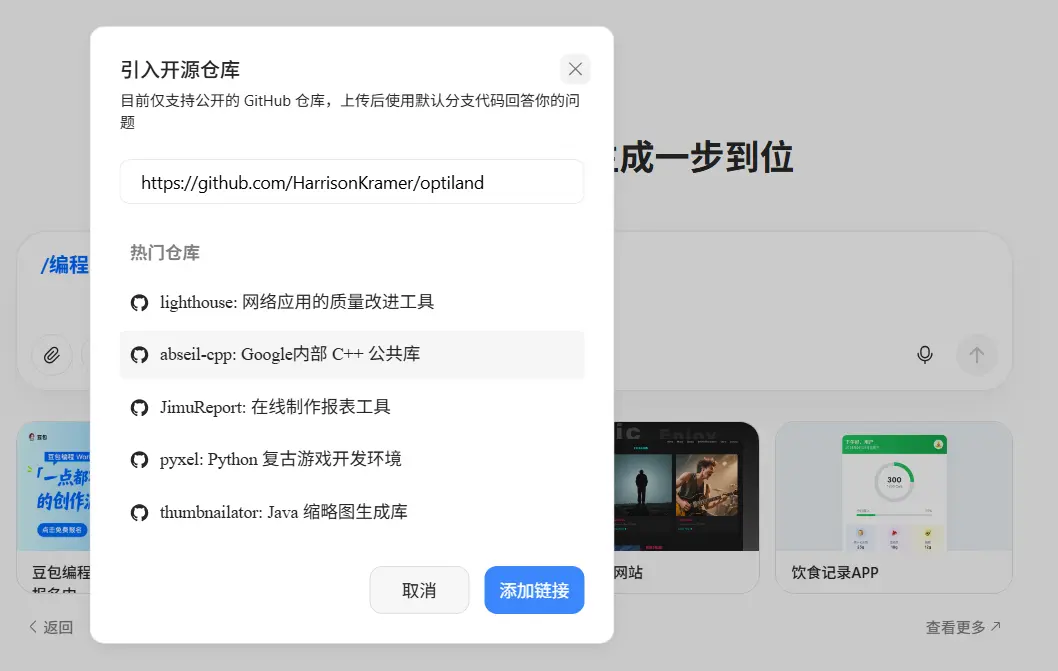Click GitHub icon beside pyxel repository
The width and height of the screenshot is (1058, 671).
coord(140,459)
